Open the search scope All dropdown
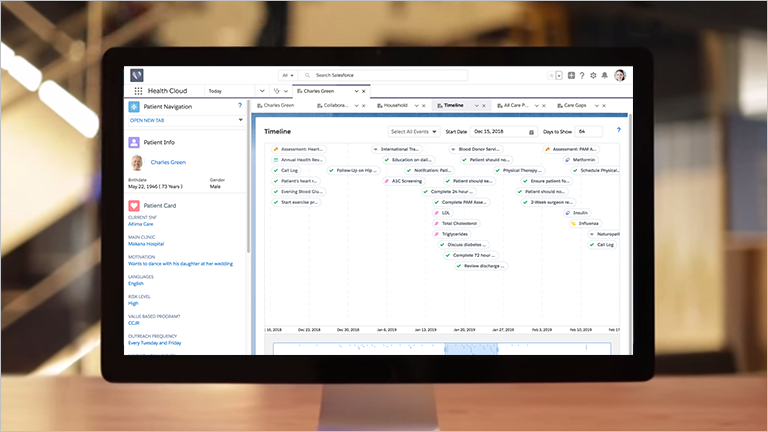Screen dimensions: 768x432 tap(289, 75)
